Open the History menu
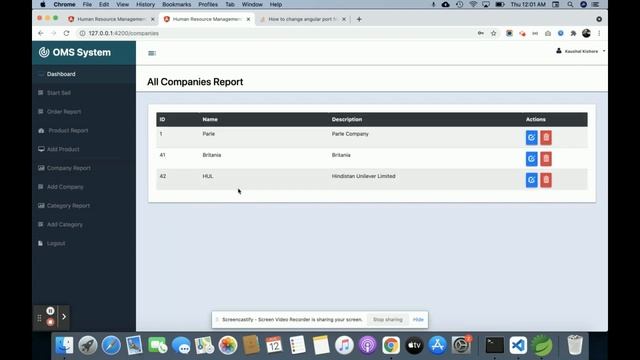Viewport: 640px width, 360px height. coord(145,4)
